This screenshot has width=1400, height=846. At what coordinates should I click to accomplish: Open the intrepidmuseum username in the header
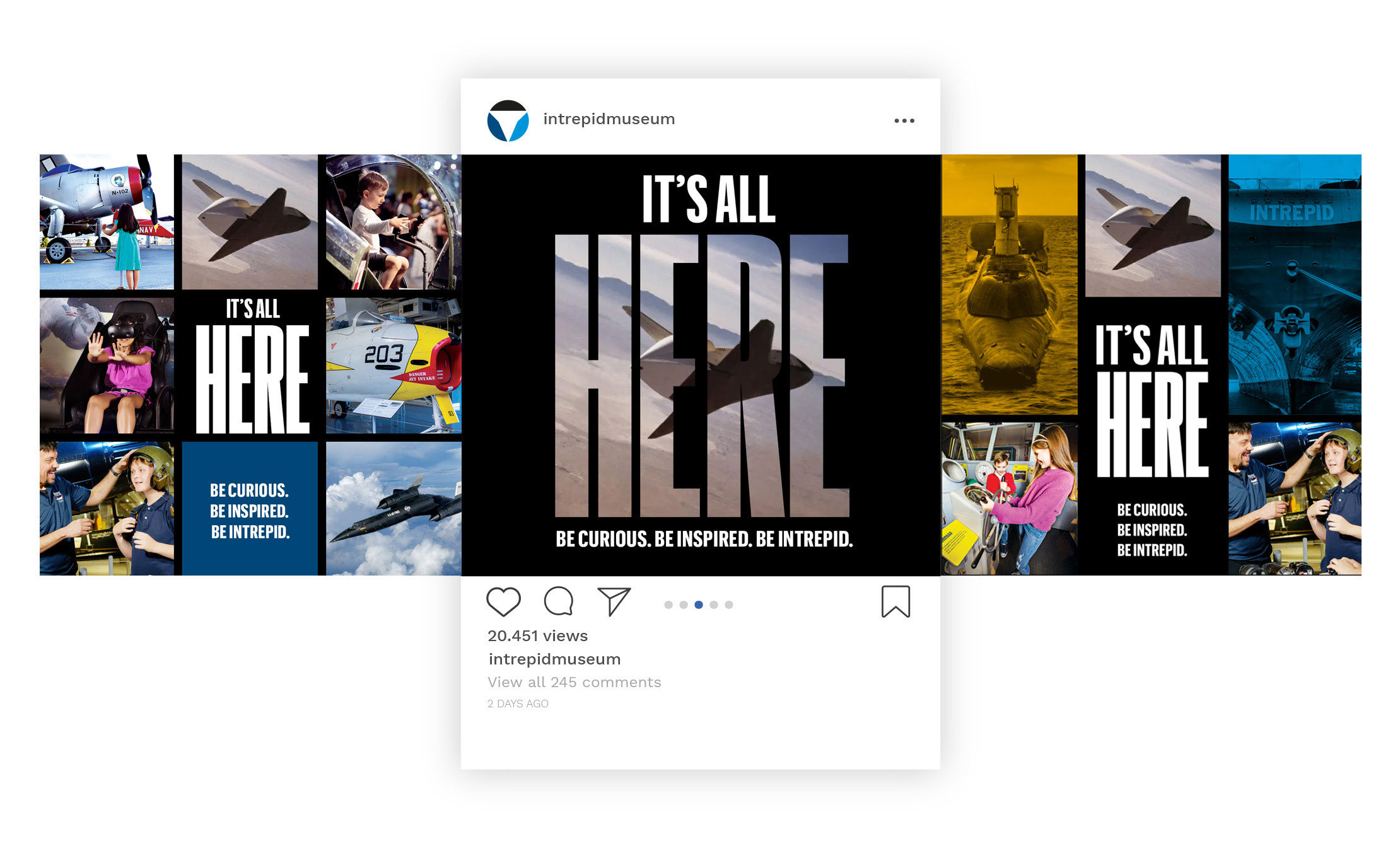(x=609, y=119)
